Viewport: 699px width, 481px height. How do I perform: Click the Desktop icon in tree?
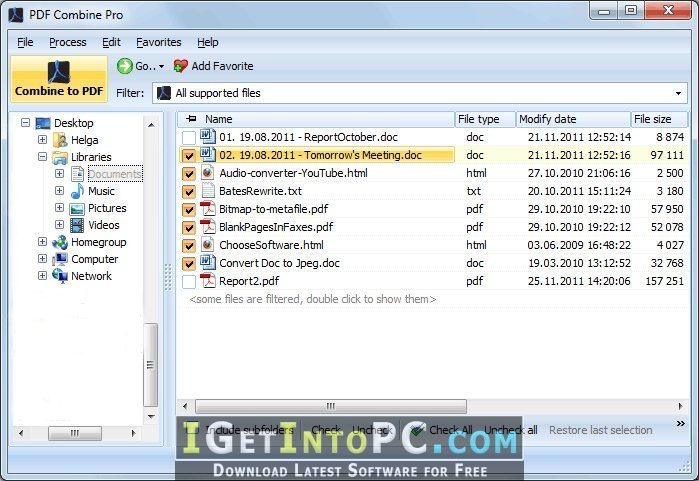pyautogui.click(x=43, y=123)
